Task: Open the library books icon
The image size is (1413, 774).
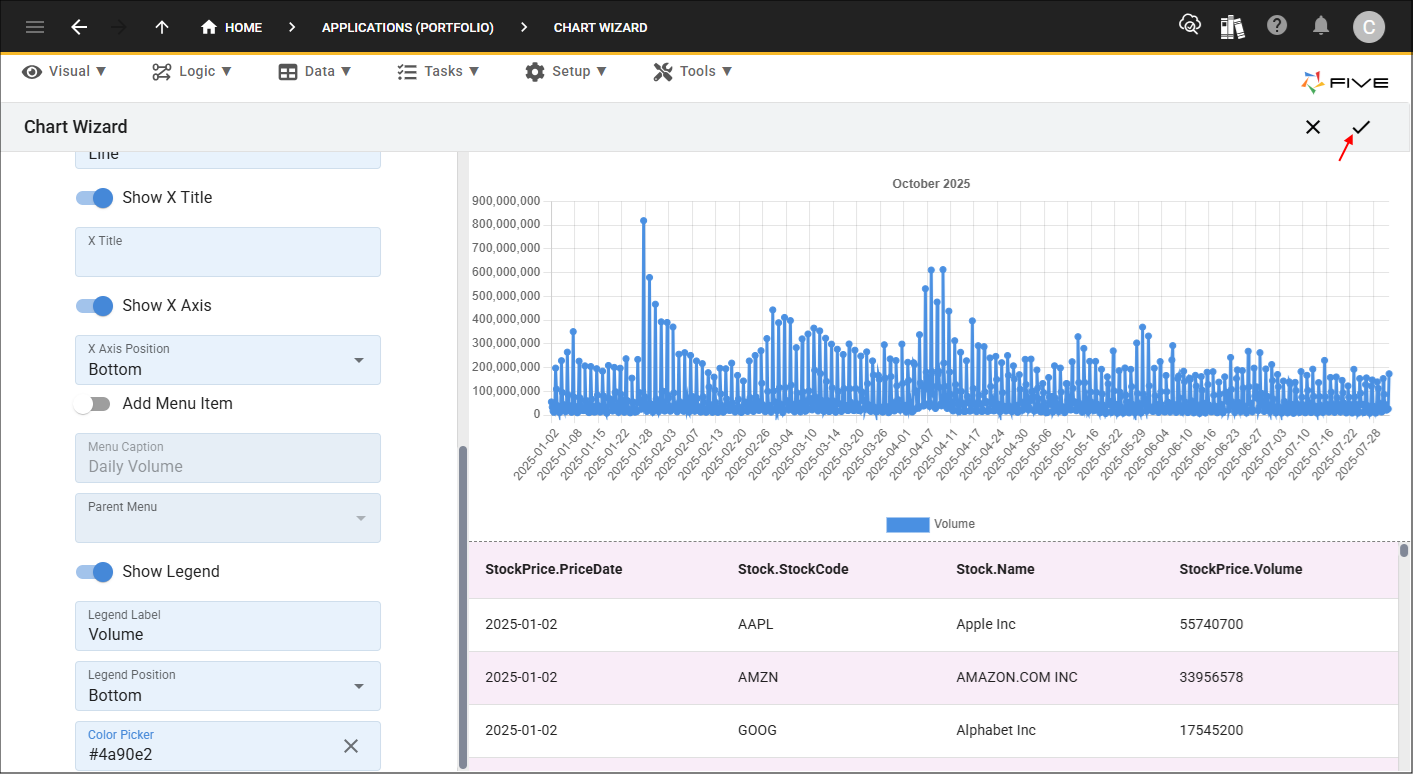Action: 1233,26
